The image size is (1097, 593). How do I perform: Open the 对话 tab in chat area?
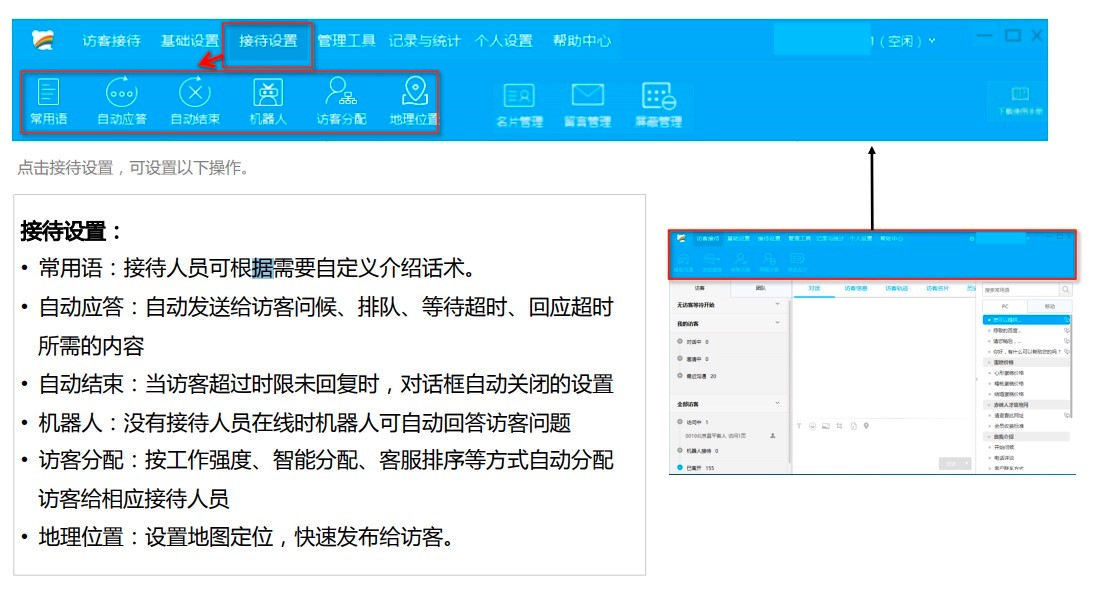pyautogui.click(x=814, y=288)
